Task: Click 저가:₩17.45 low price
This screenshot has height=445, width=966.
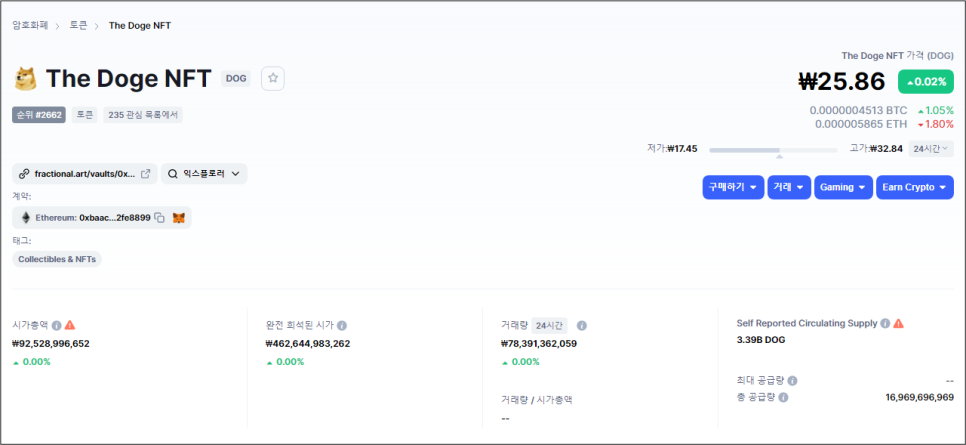Action: (672, 149)
